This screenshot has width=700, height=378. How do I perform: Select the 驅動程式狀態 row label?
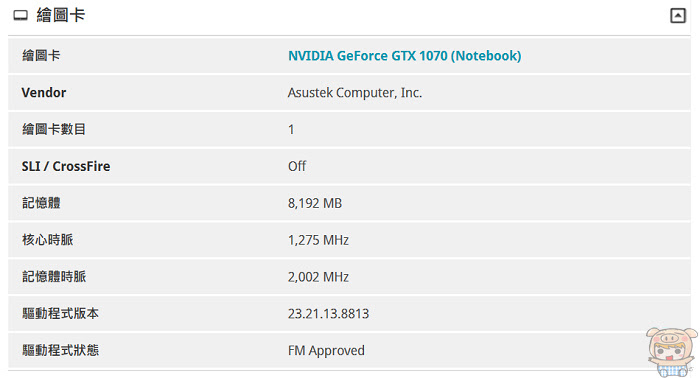click(x=60, y=350)
